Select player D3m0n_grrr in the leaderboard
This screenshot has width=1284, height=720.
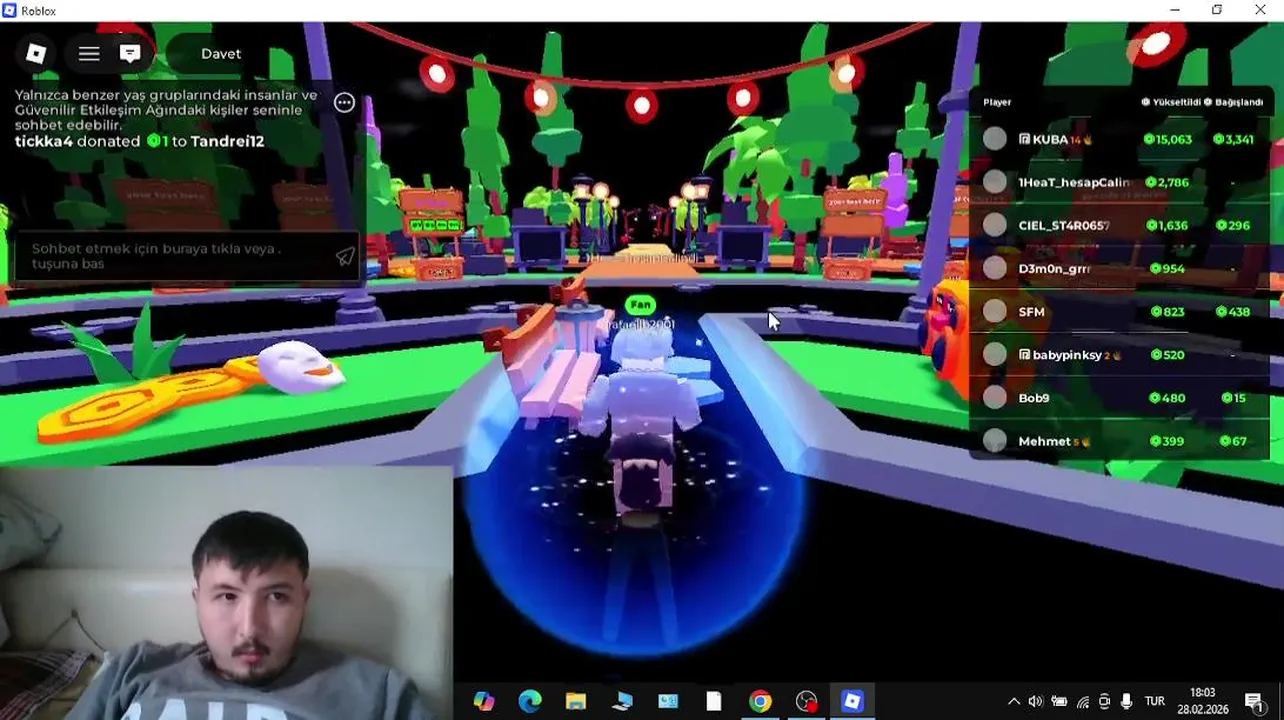[1120, 268]
